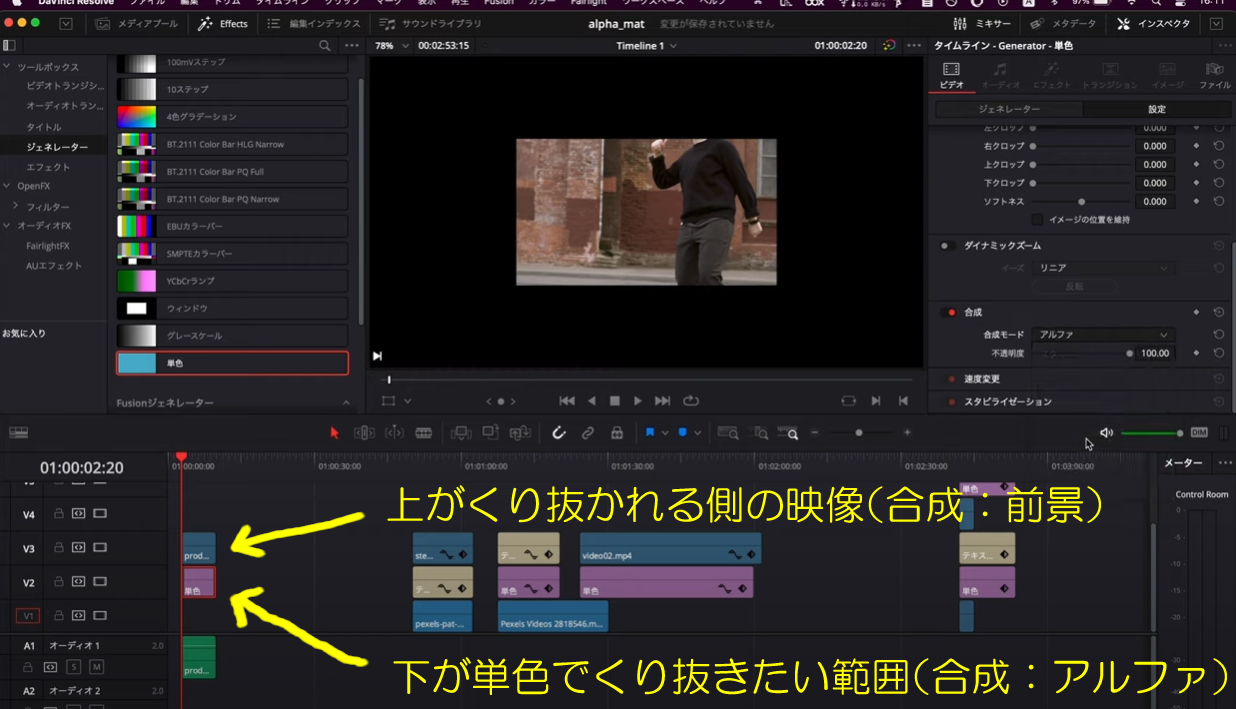Image resolution: width=1236 pixels, height=709 pixels.
Task: Select the 単色 generator thumbnail
Action: (x=137, y=363)
